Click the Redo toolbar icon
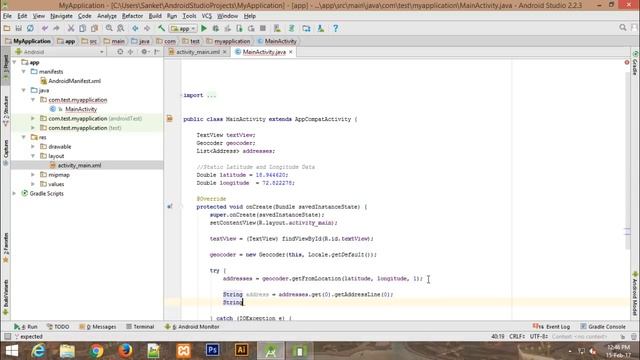This screenshot has height=360, width=640. [x=56, y=28]
